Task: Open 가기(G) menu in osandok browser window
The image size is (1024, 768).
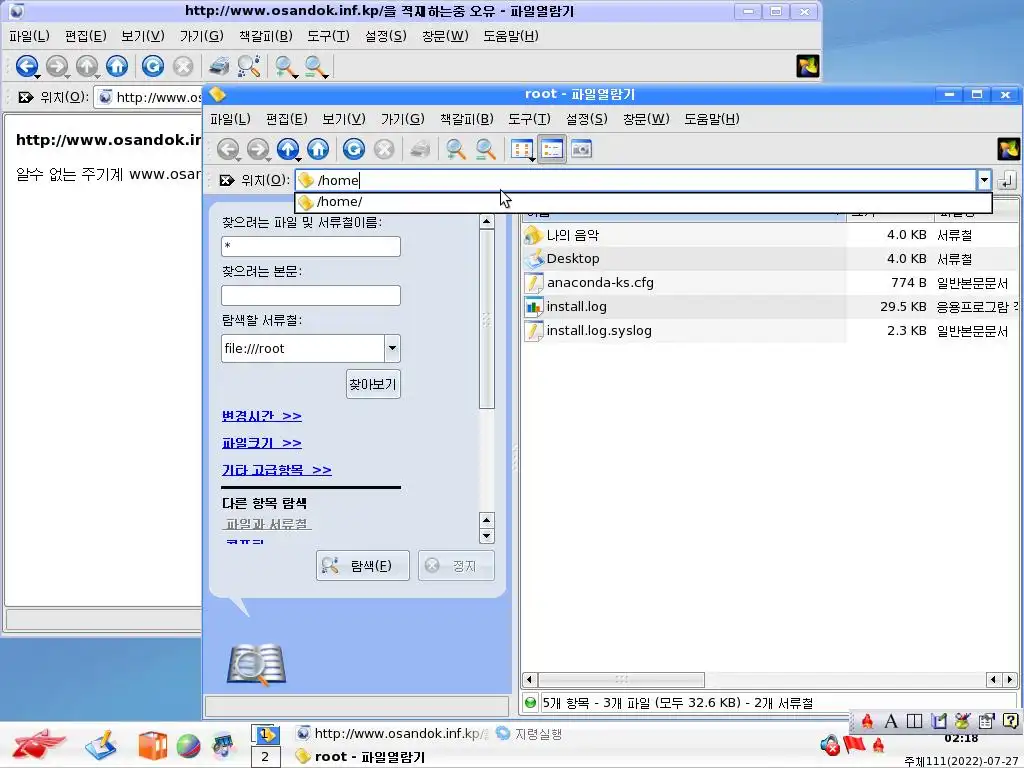Action: (201, 36)
